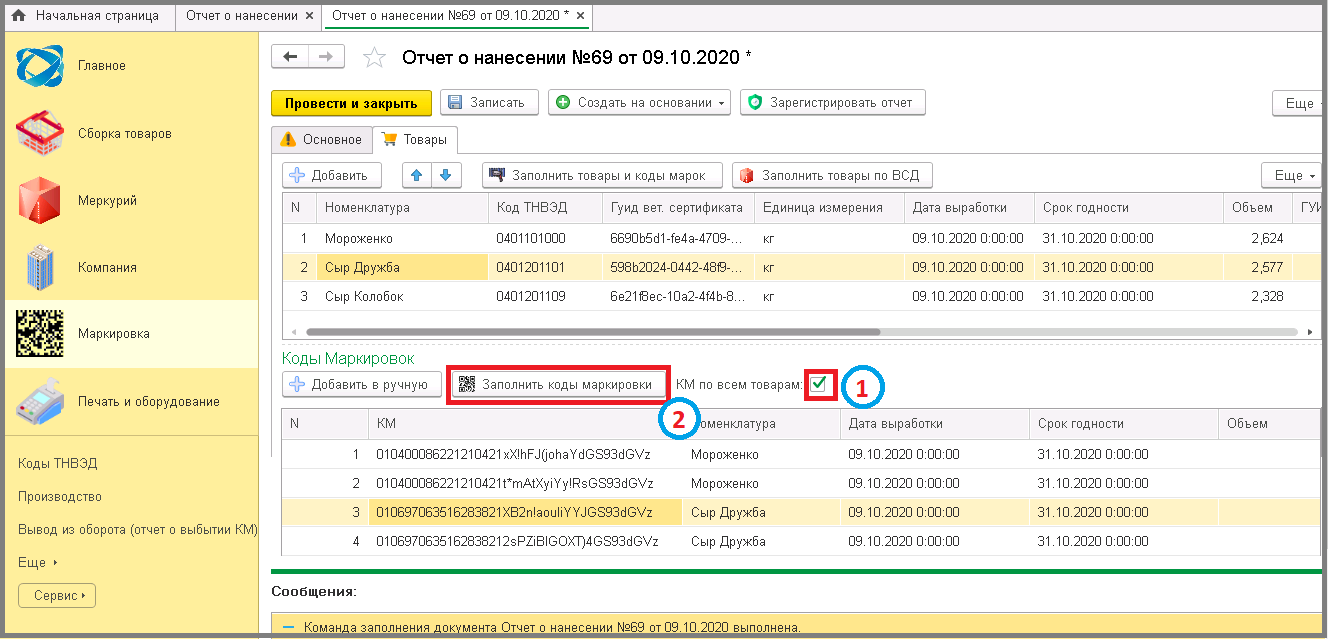Open Печать и оборудование cash register icon
The height and width of the screenshot is (639, 1328).
pyautogui.click(x=40, y=401)
